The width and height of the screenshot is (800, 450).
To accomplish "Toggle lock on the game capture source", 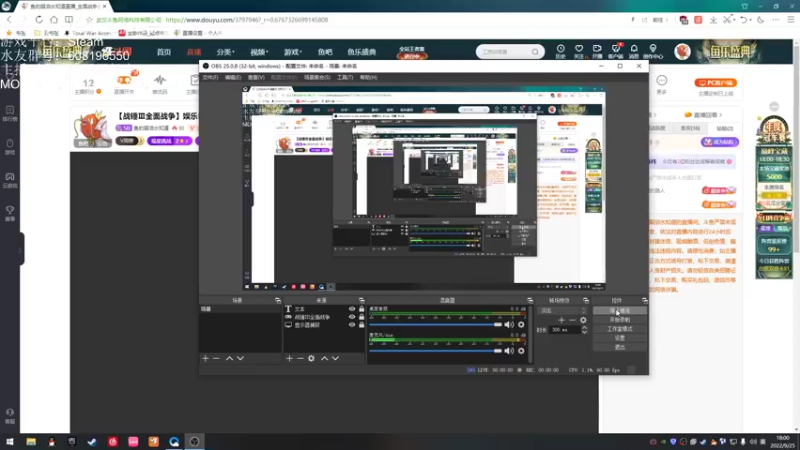I will point(361,317).
